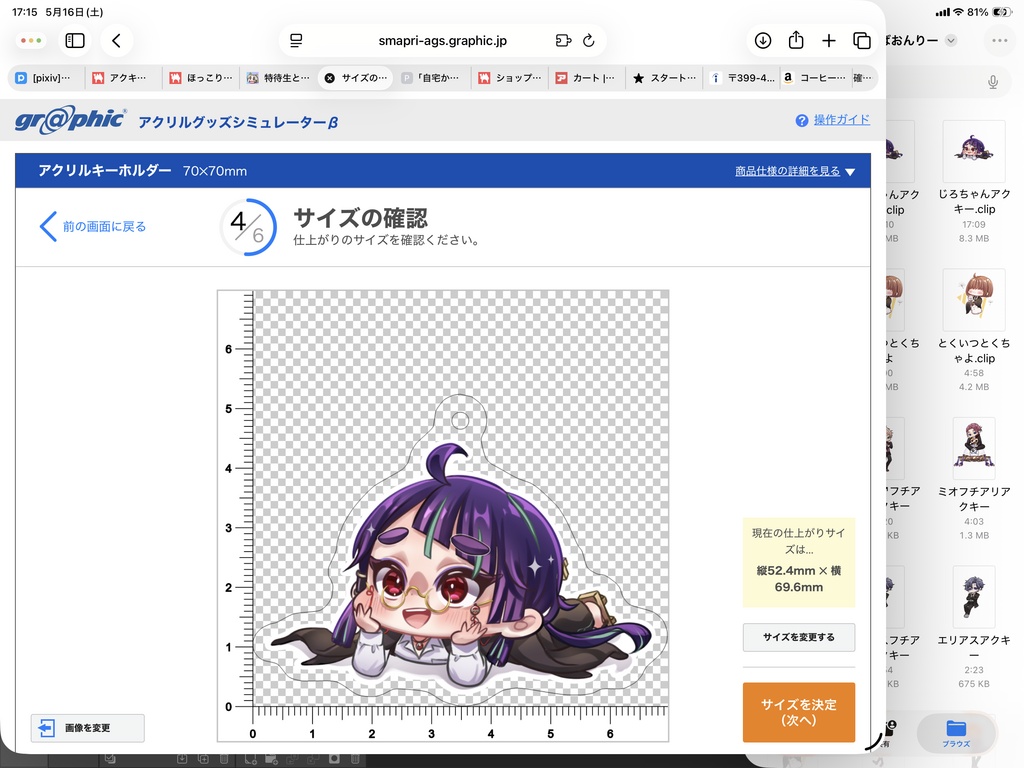This screenshot has height=768, width=1024.
Task: Open the share sheet icon
Action: pos(795,40)
